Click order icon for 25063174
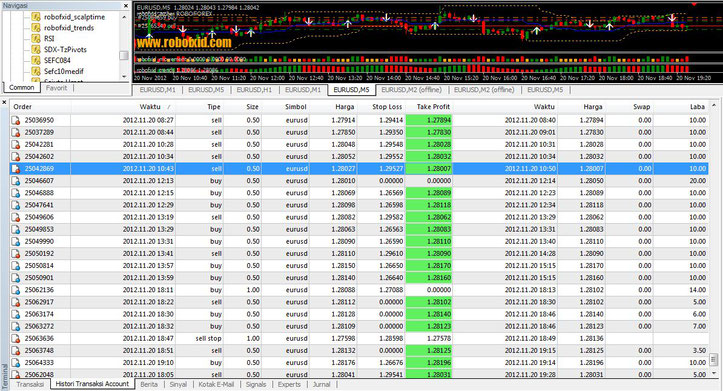Viewport: 723px width, 391px height. [16, 314]
